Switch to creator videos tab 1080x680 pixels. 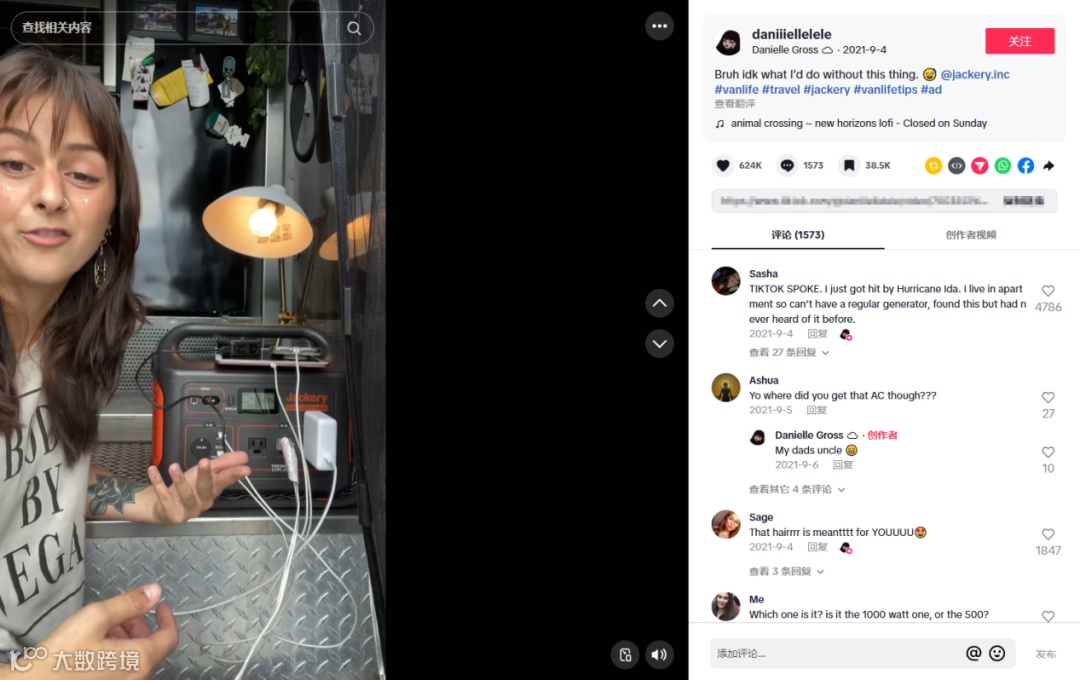970,235
